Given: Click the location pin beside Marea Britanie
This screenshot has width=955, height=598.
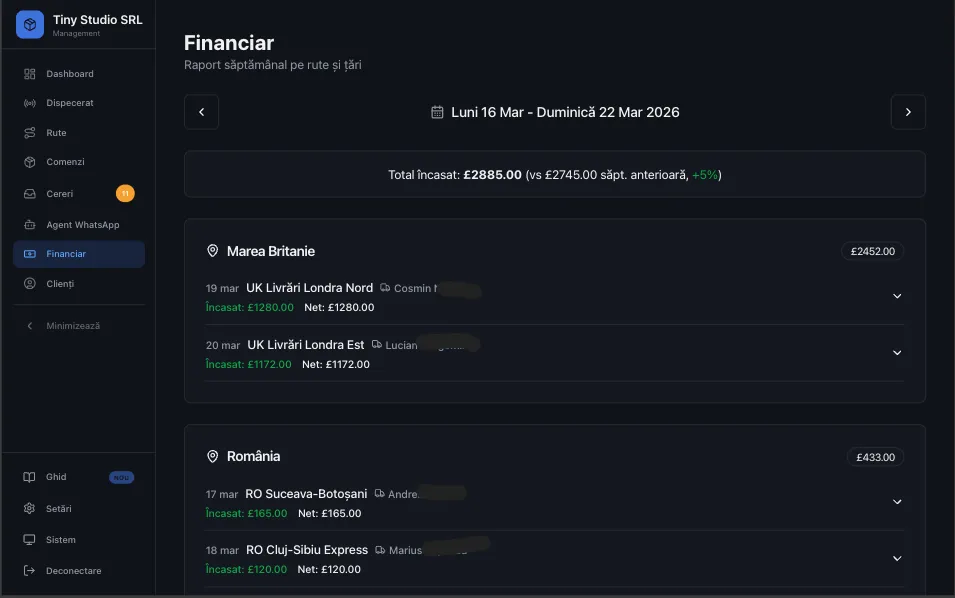Looking at the screenshot, I should [212, 251].
